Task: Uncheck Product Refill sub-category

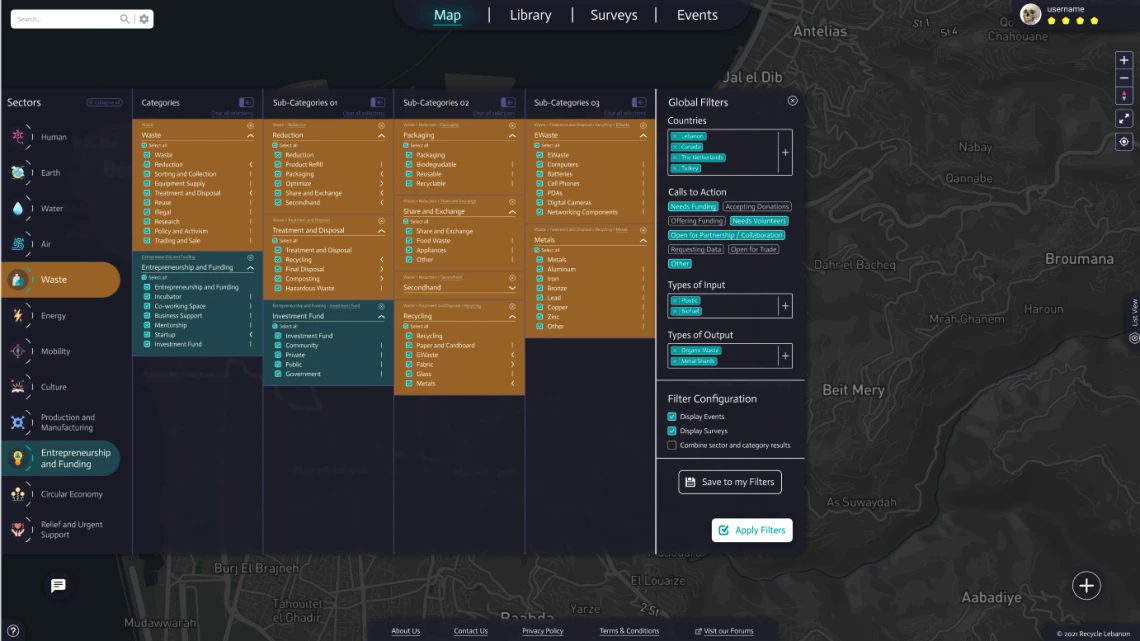Action: (278, 164)
